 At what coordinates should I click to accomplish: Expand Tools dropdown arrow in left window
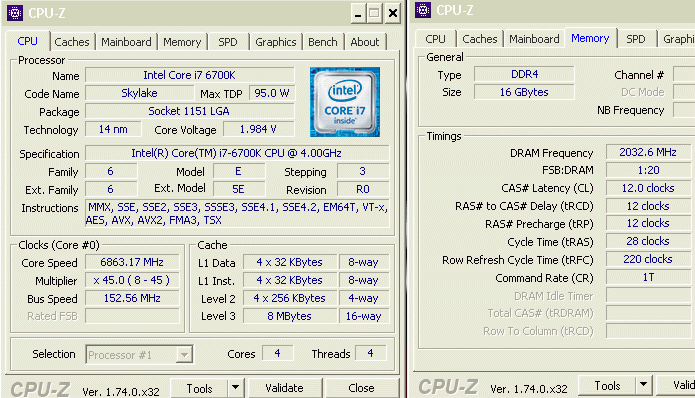click(235, 389)
